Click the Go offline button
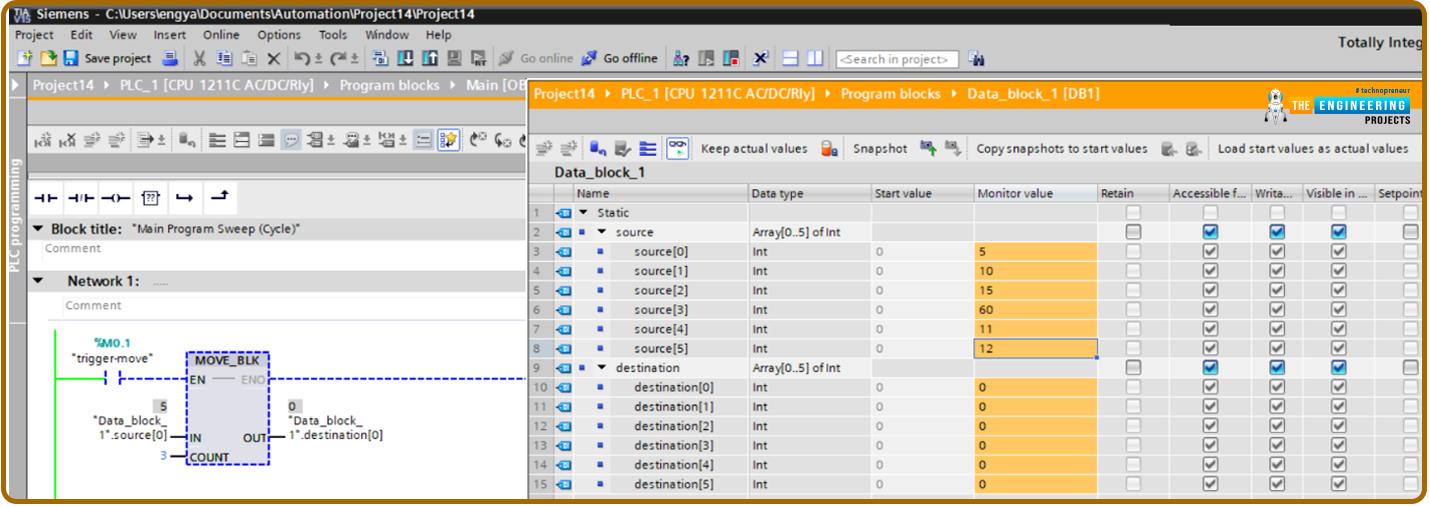 (x=620, y=58)
